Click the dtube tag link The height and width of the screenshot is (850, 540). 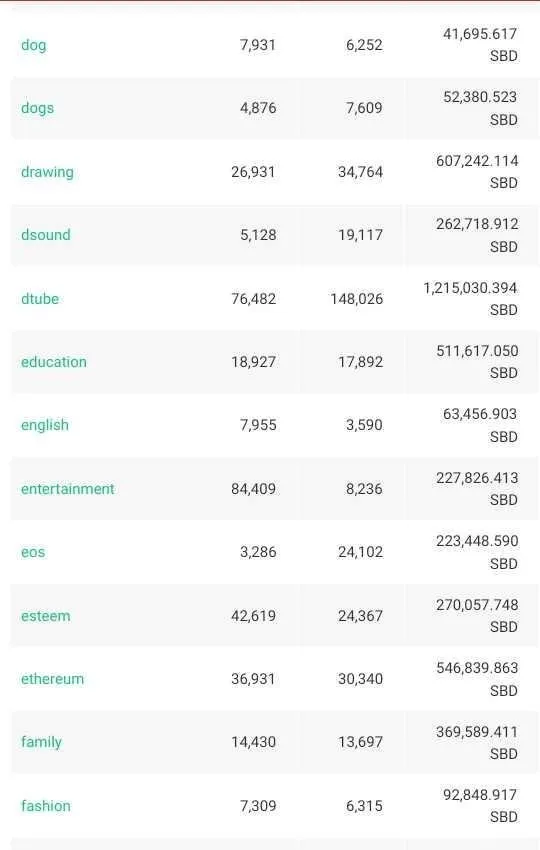point(40,299)
